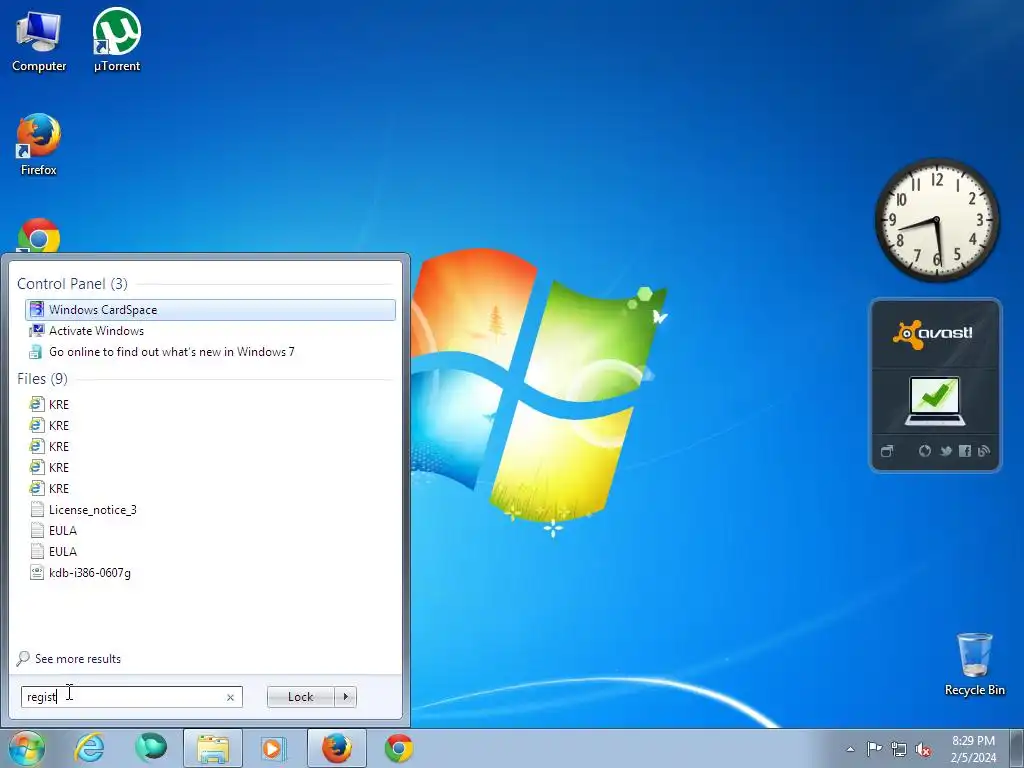
Task: Click the Windows CardSpace result icon
Action: click(37, 310)
